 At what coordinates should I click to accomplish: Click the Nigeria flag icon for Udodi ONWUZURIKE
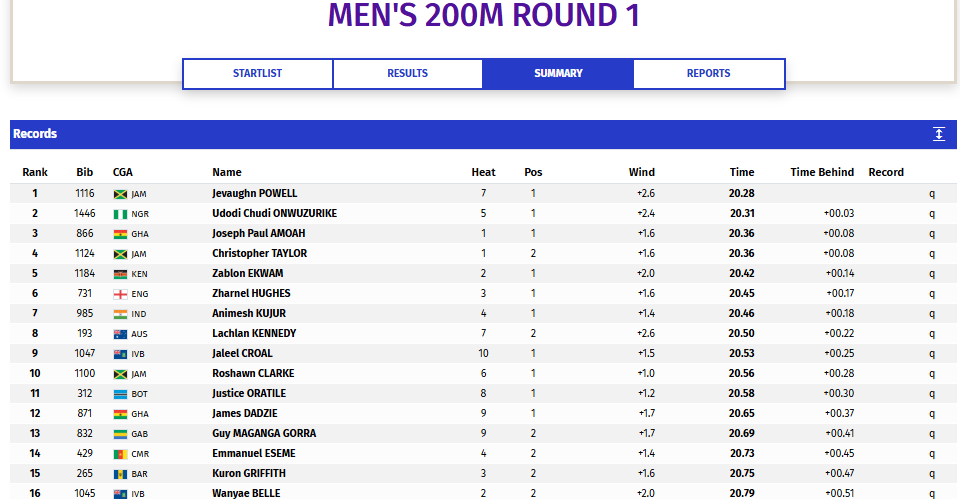(x=120, y=214)
